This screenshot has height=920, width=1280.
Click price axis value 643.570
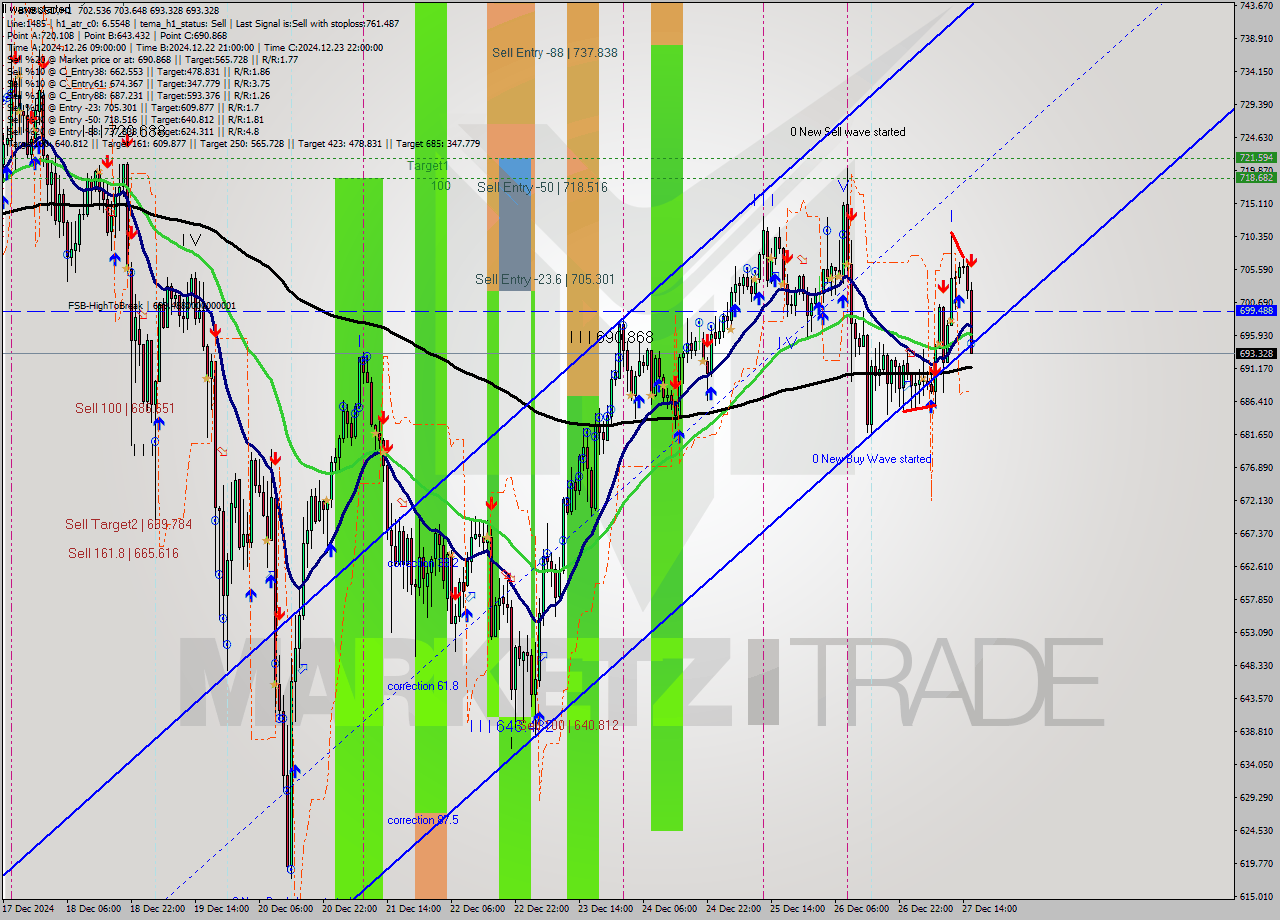point(1256,699)
